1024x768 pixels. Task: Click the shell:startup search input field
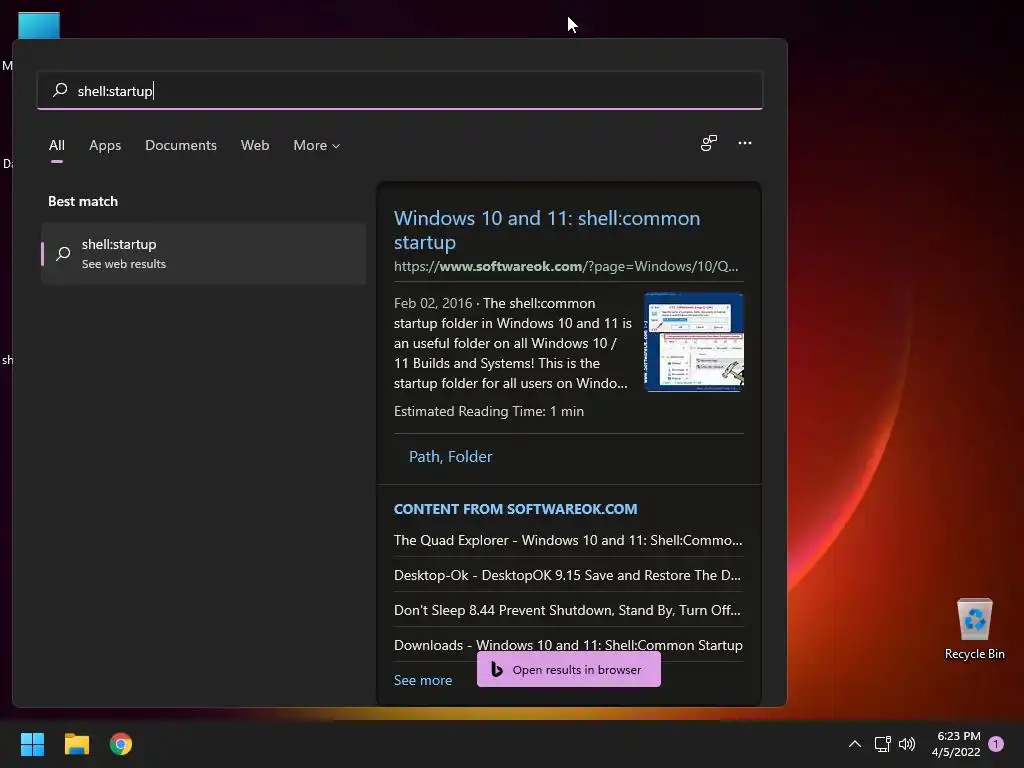tap(400, 90)
